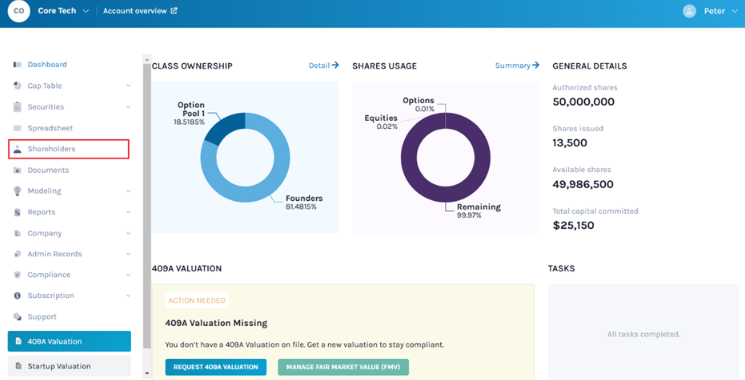
Task: Open the external link icon beside Account overview
Action: 174,10
